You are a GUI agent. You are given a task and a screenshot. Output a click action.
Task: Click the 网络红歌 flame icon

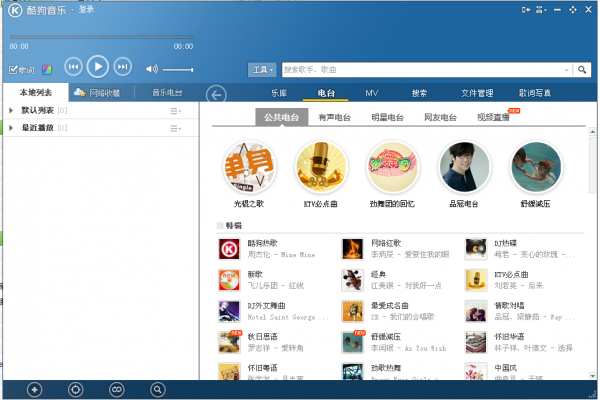point(352,249)
